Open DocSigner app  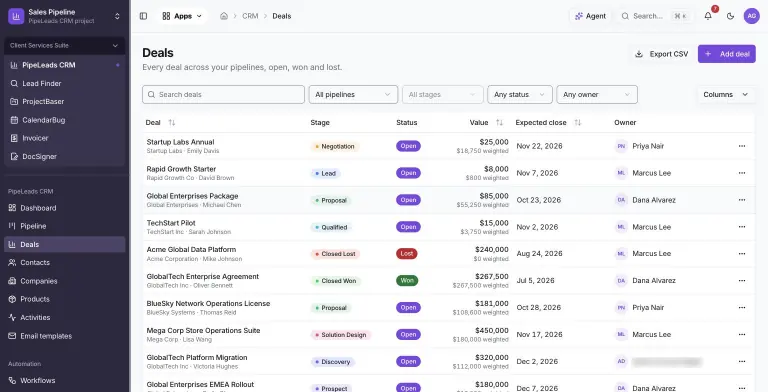coord(64,157)
